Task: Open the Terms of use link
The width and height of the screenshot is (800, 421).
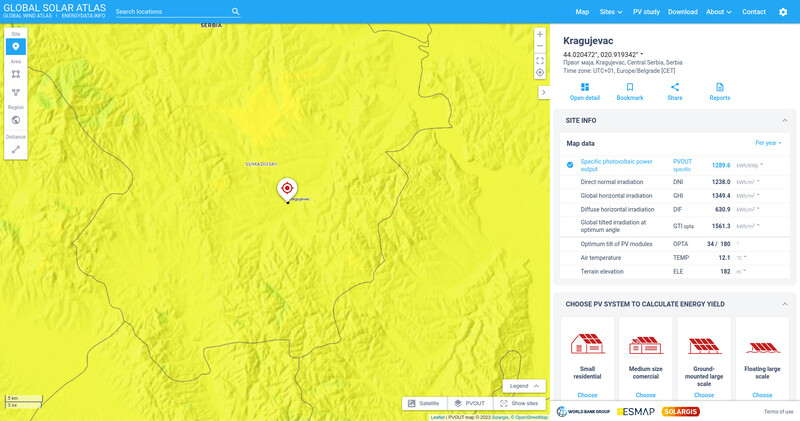Action: point(778,411)
